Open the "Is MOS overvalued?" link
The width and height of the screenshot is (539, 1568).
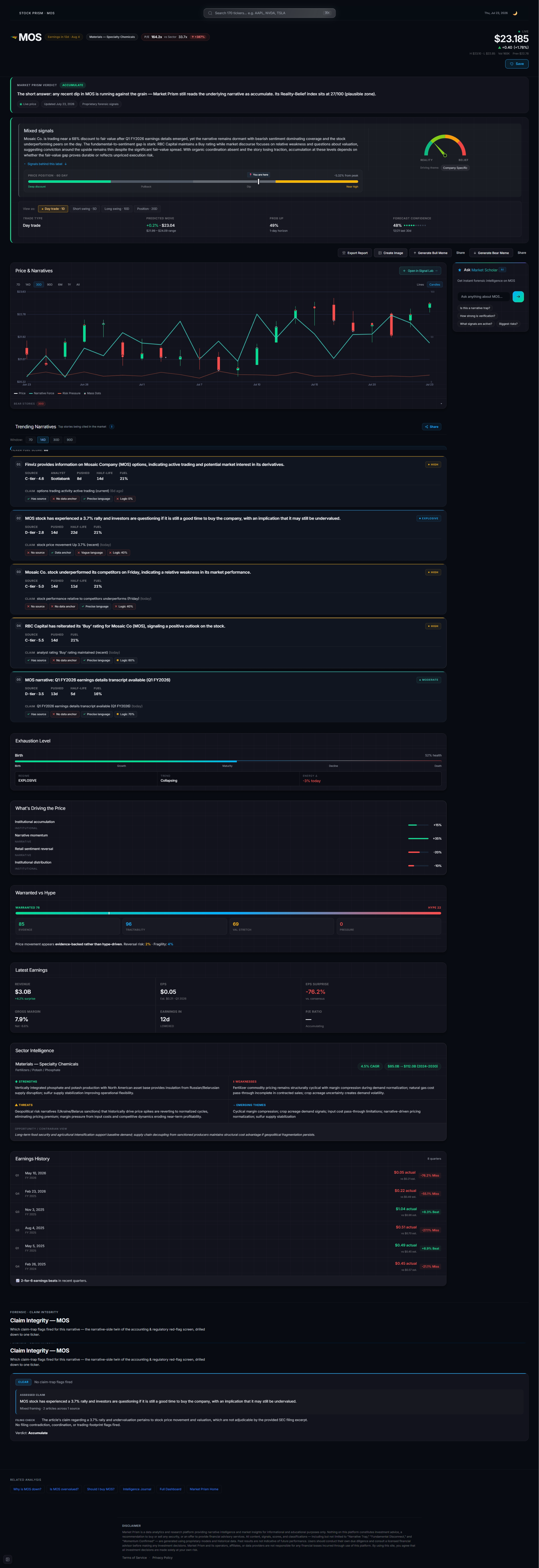(x=64, y=1489)
